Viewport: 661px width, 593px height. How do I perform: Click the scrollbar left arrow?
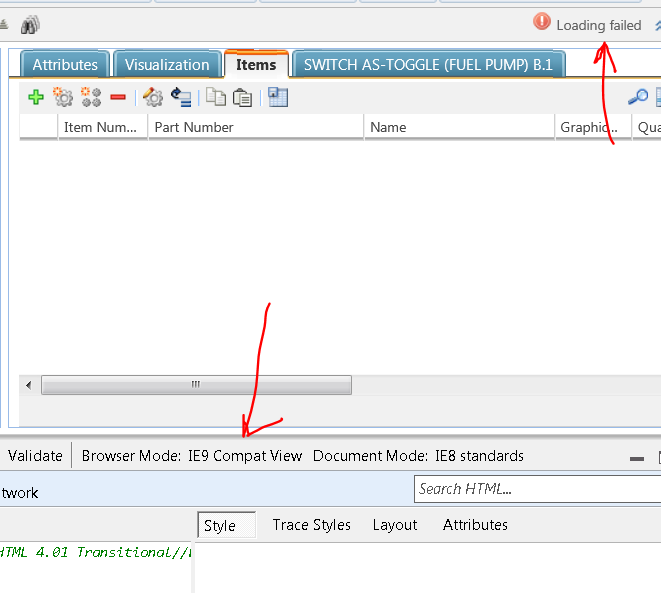(29, 385)
